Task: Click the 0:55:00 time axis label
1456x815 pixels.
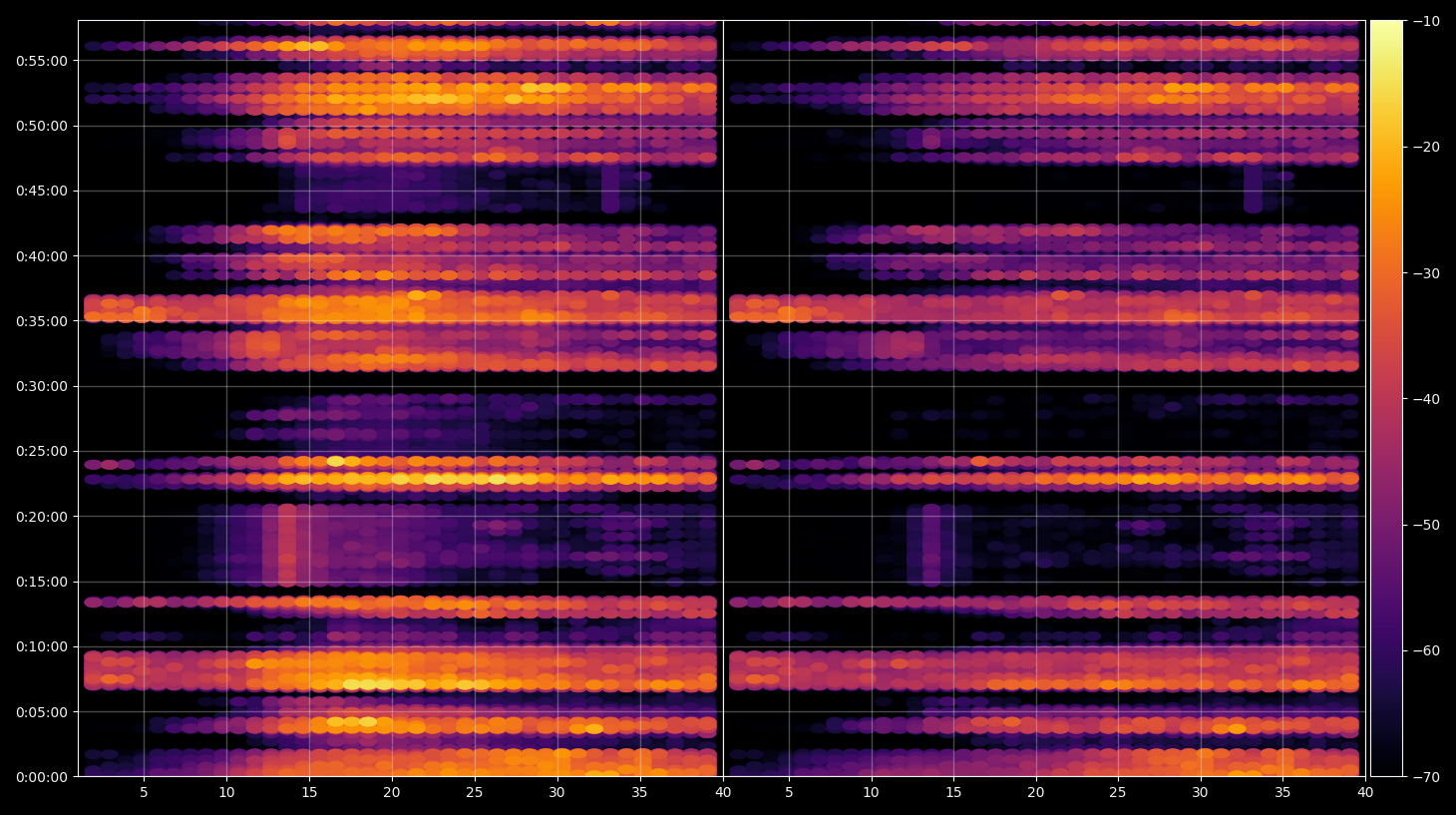Action: (42, 61)
